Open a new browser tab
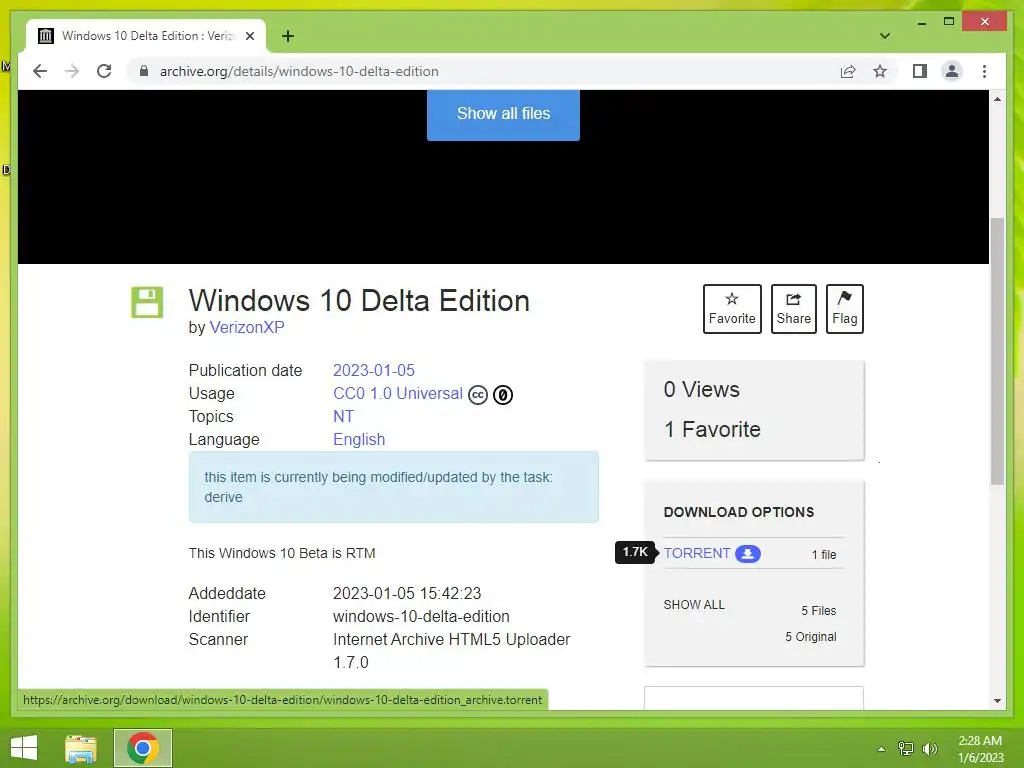Viewport: 1024px width, 768px height. 287,36
